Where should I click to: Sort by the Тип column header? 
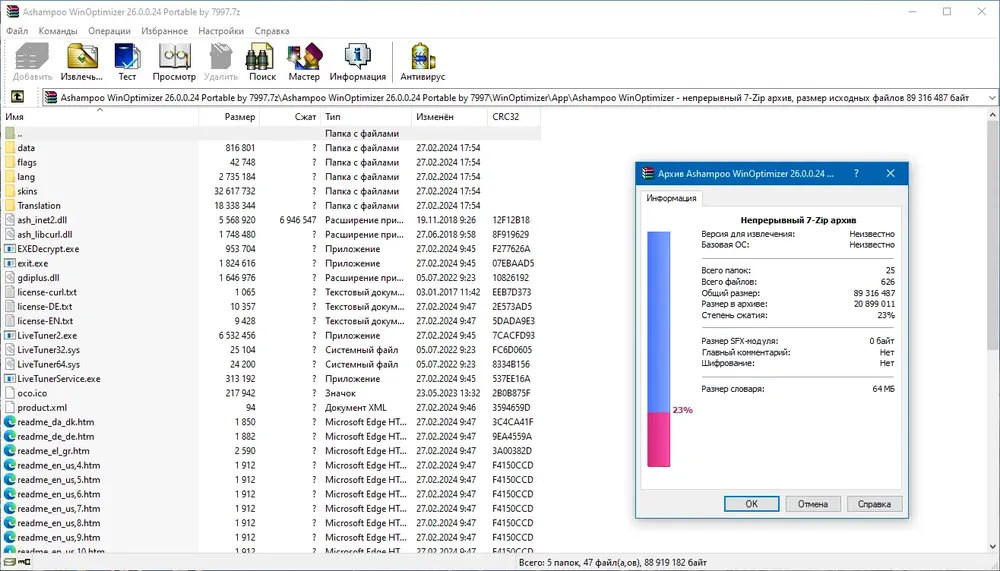[x=366, y=117]
